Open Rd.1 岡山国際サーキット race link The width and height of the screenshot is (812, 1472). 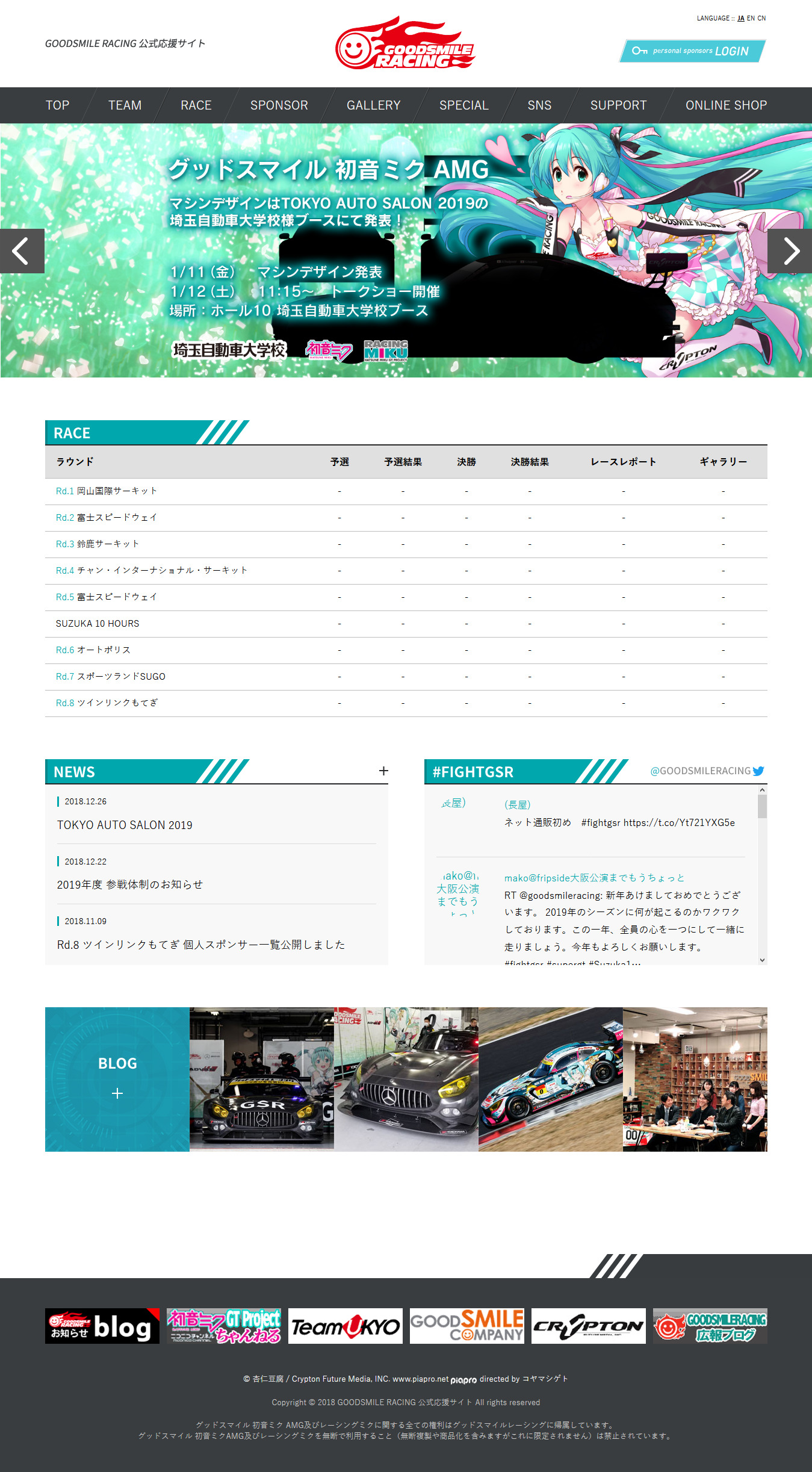(107, 491)
